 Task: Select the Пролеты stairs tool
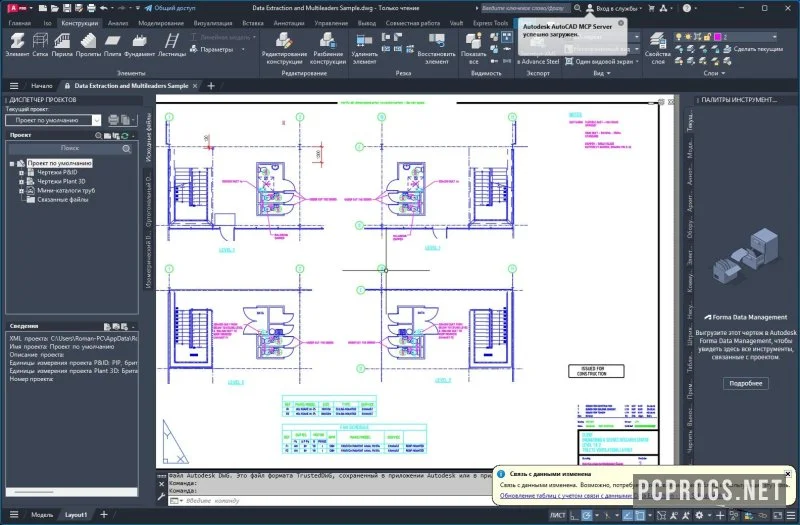tap(88, 44)
